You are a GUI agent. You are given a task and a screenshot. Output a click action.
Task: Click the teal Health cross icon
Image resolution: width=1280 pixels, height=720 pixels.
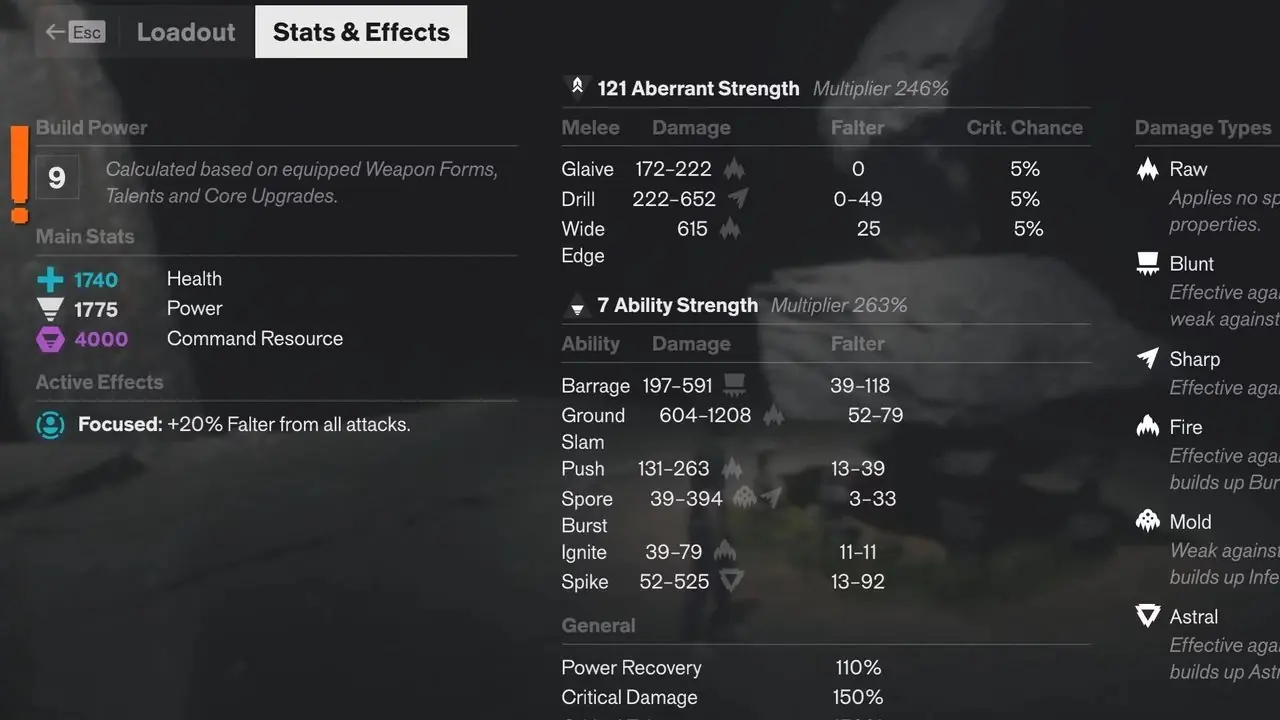[50, 280]
